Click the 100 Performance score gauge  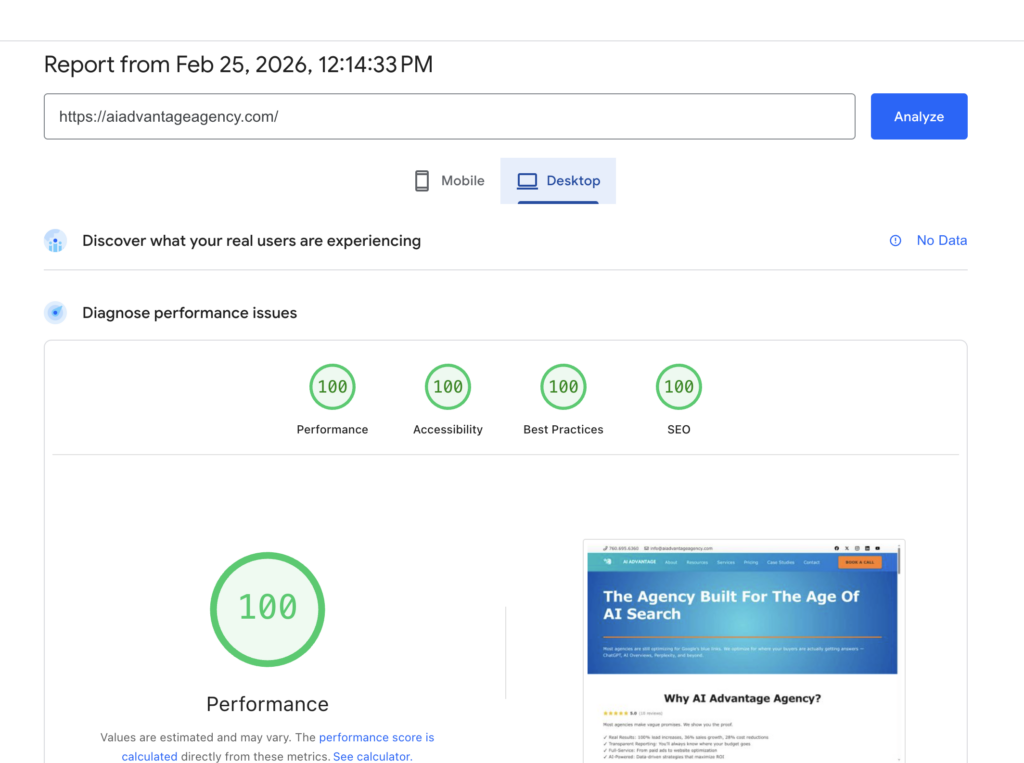tap(267, 609)
